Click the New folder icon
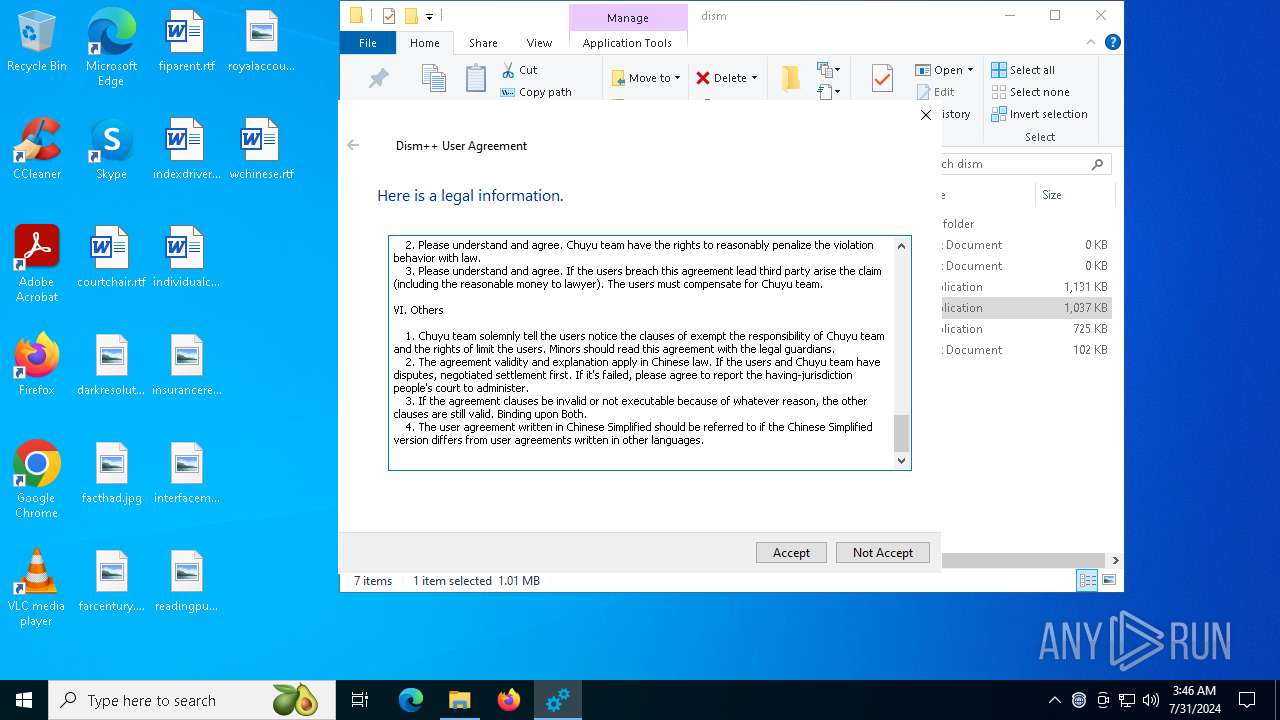The width and height of the screenshot is (1280, 720). (x=790, y=78)
